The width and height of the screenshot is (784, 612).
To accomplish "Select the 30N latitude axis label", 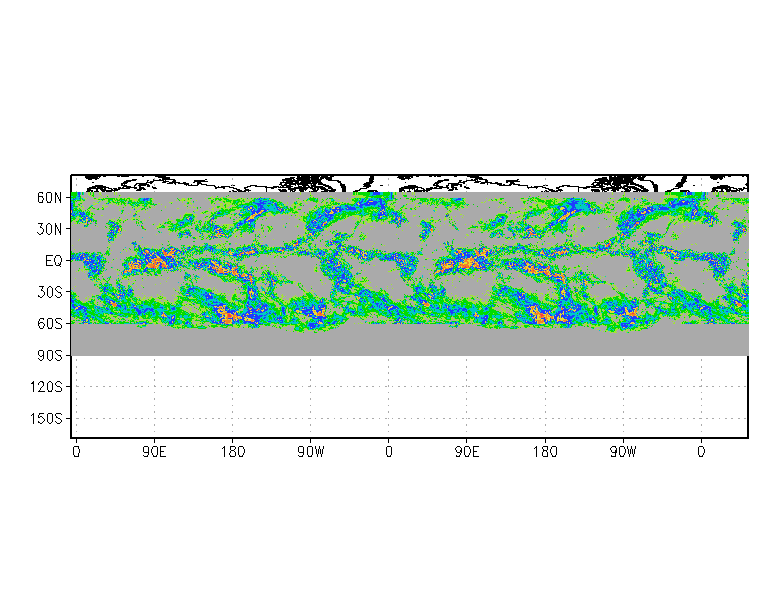I will [50, 230].
